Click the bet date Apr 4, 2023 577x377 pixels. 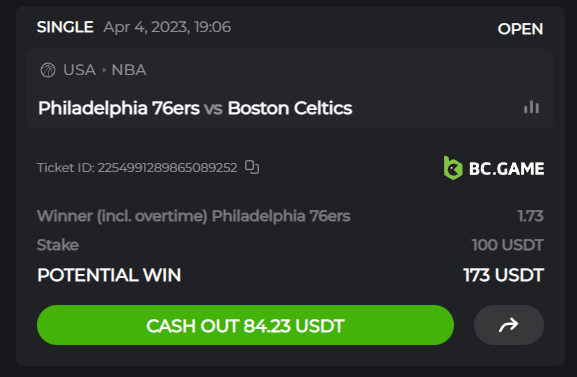(146, 27)
